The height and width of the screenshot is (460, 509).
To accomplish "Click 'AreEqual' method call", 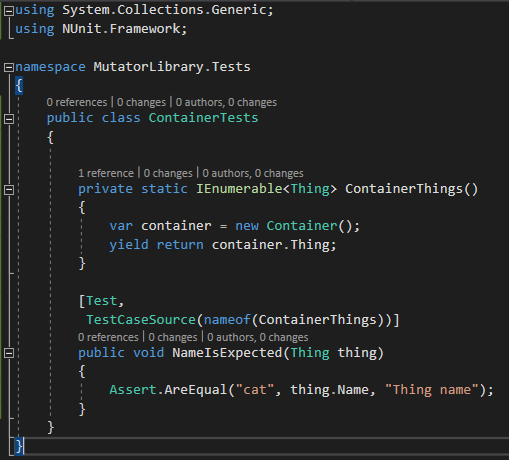I will [x=196, y=390].
